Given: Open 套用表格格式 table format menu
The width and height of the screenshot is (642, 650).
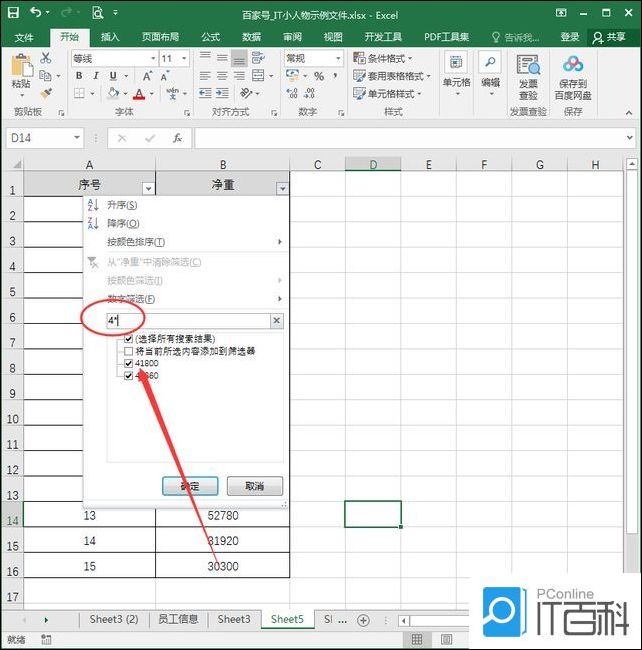Looking at the screenshot, I should (x=392, y=76).
